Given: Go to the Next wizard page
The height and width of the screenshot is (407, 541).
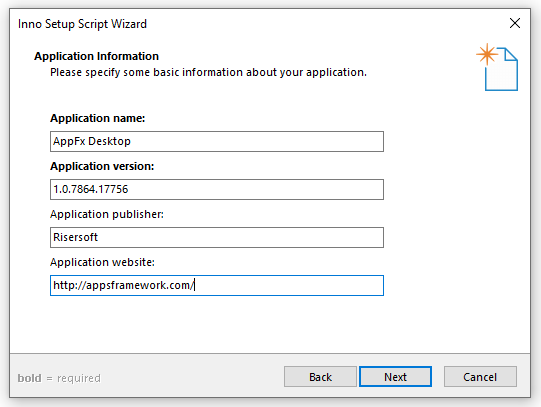Looking at the screenshot, I should pos(395,377).
